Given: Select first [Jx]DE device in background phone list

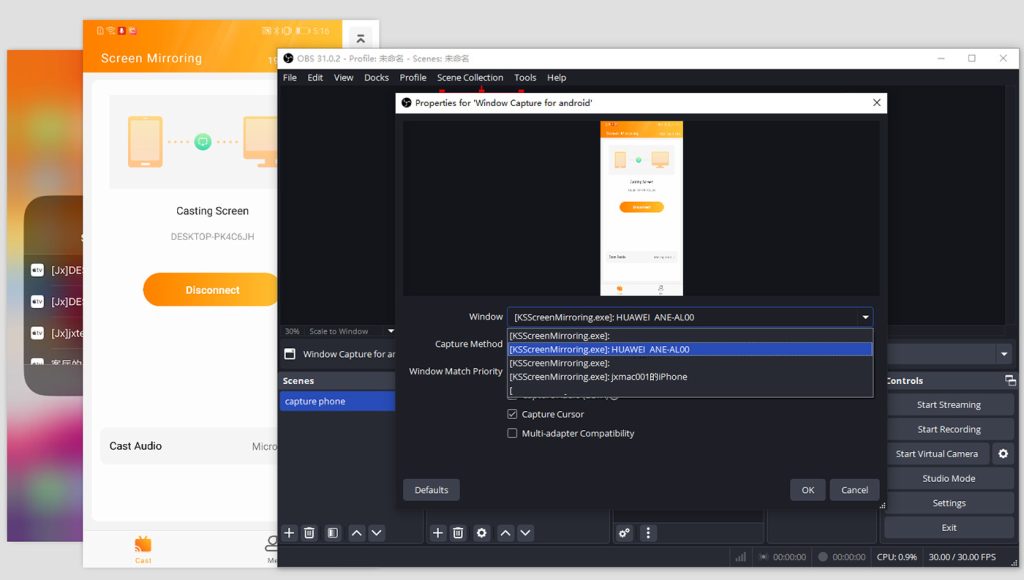Looking at the screenshot, I should tap(57, 270).
